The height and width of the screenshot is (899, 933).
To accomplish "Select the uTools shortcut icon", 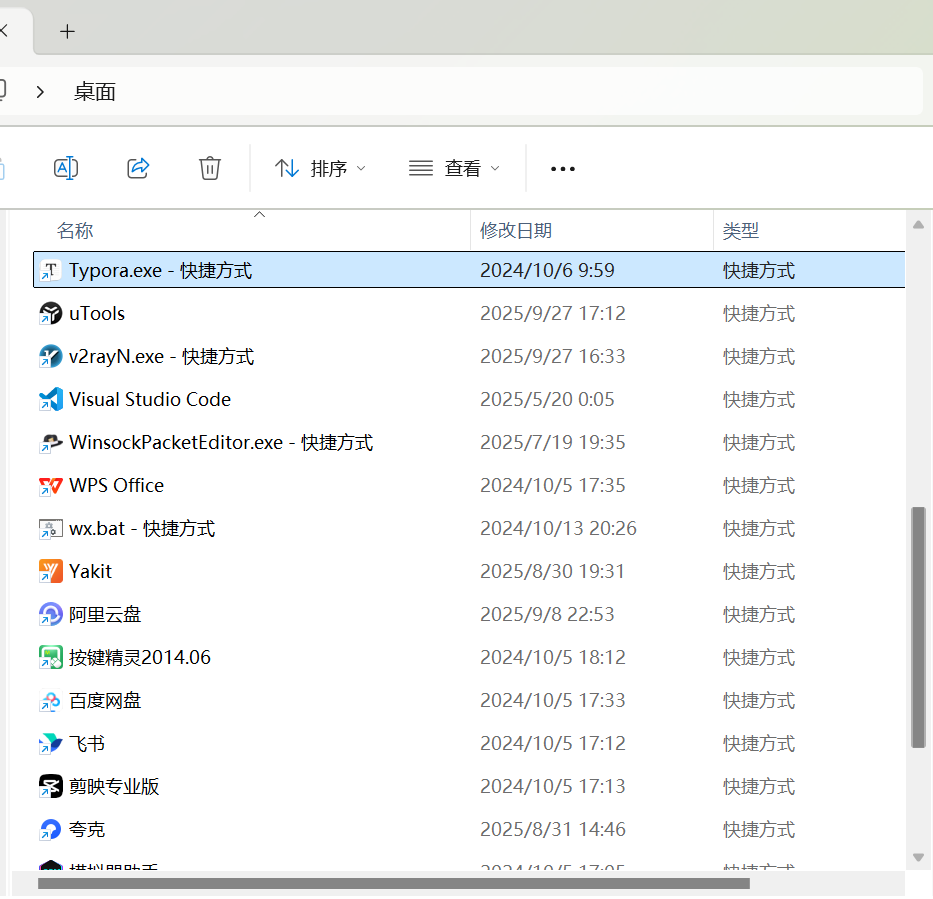I will [x=51, y=314].
